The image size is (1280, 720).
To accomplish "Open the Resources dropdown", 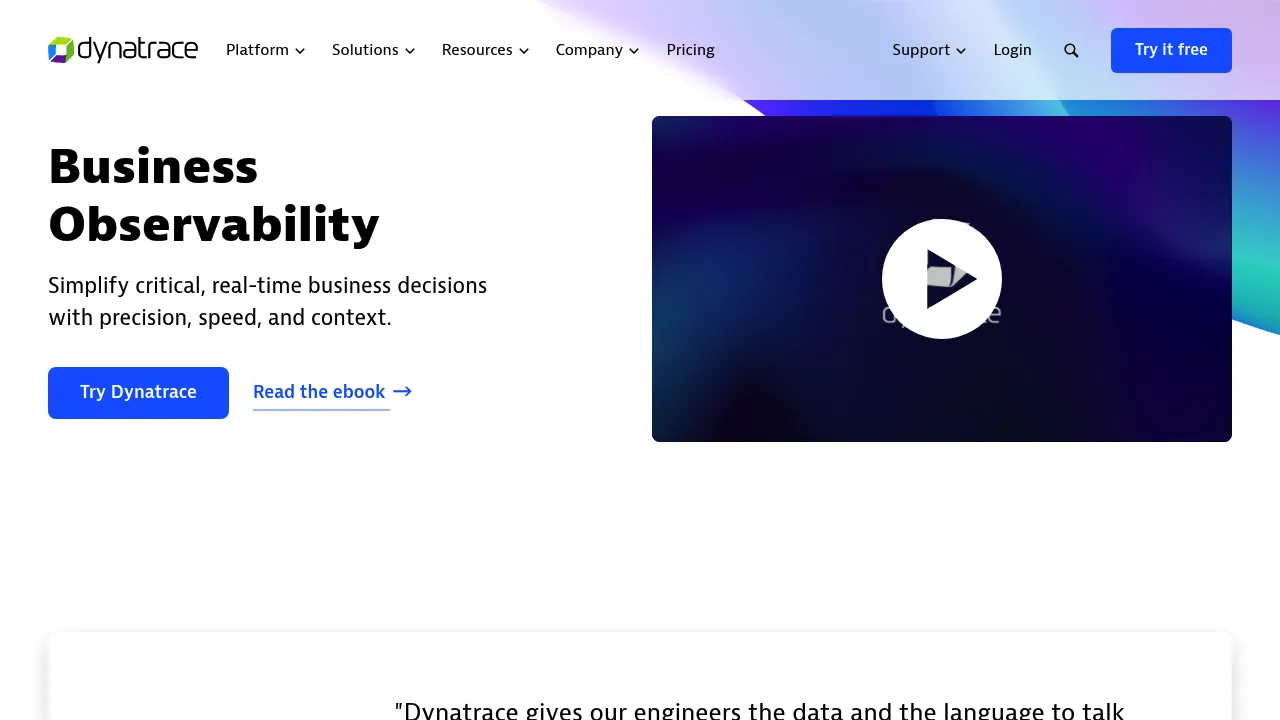I will 485,50.
